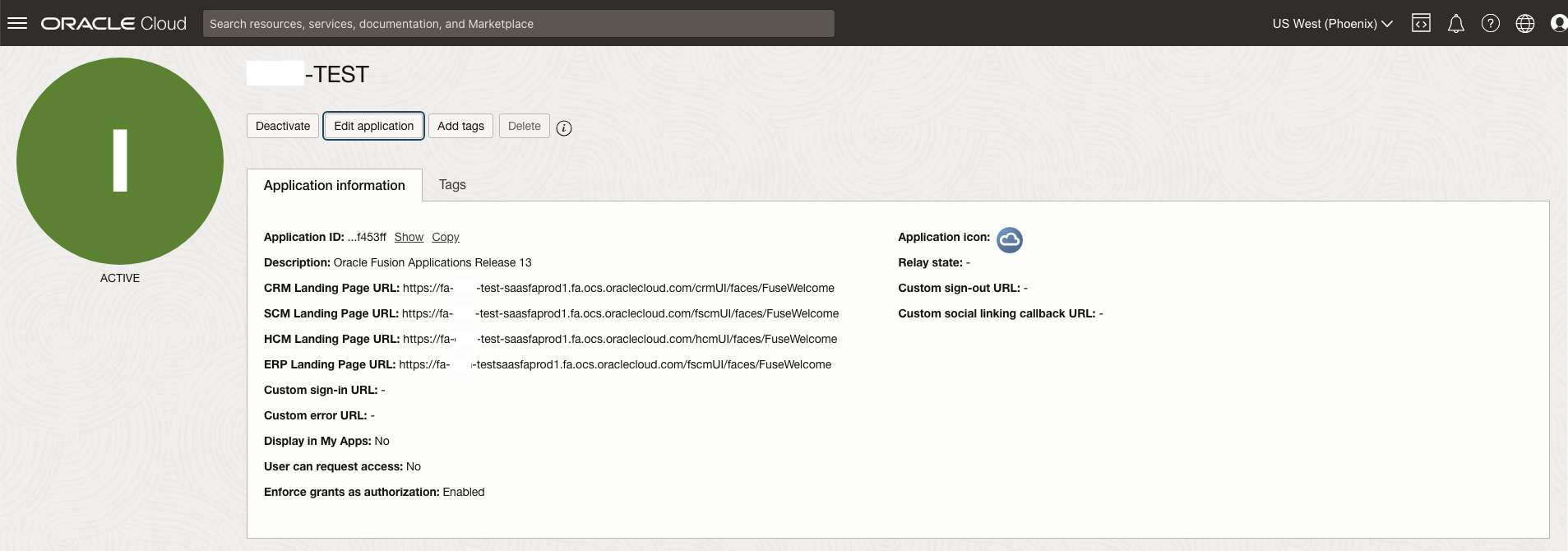Copy the Application ID

coord(446,237)
